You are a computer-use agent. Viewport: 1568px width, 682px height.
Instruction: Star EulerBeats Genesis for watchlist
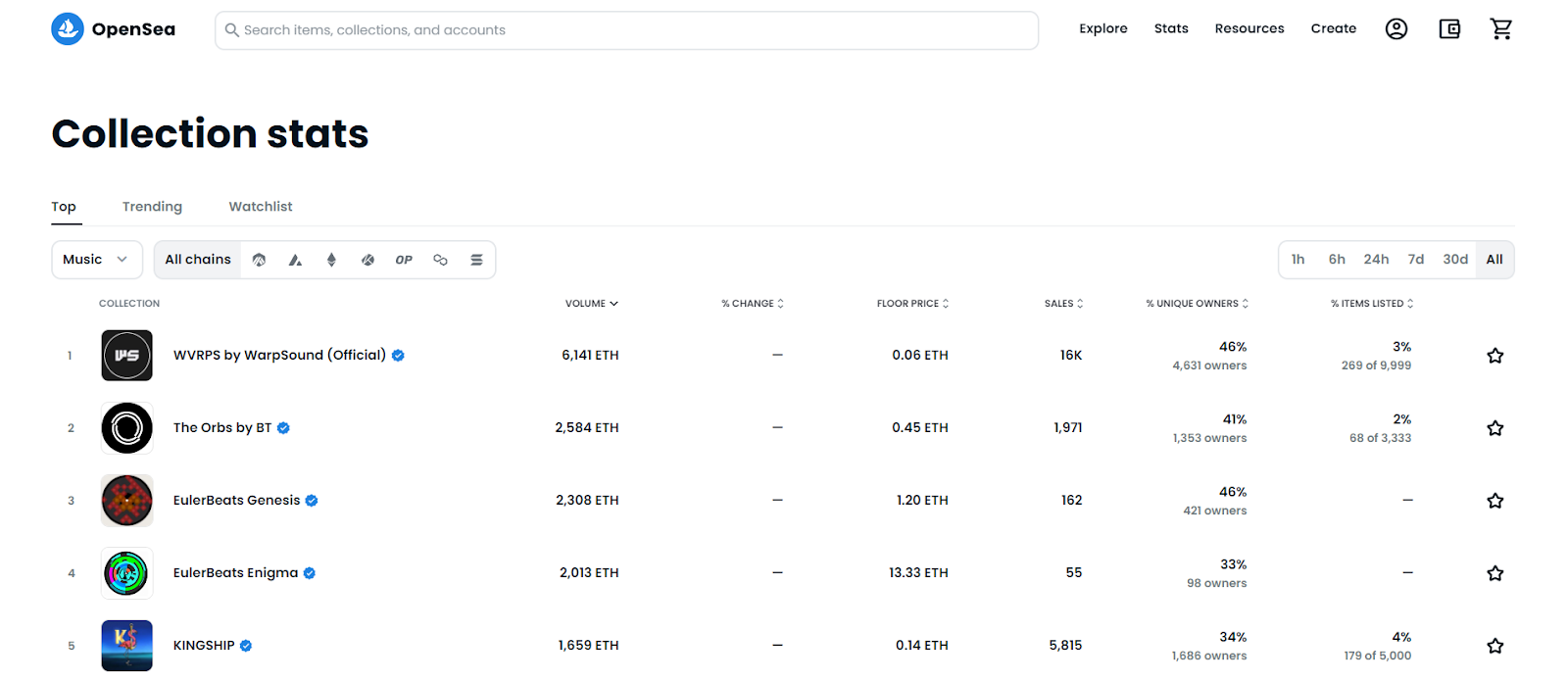click(1495, 501)
